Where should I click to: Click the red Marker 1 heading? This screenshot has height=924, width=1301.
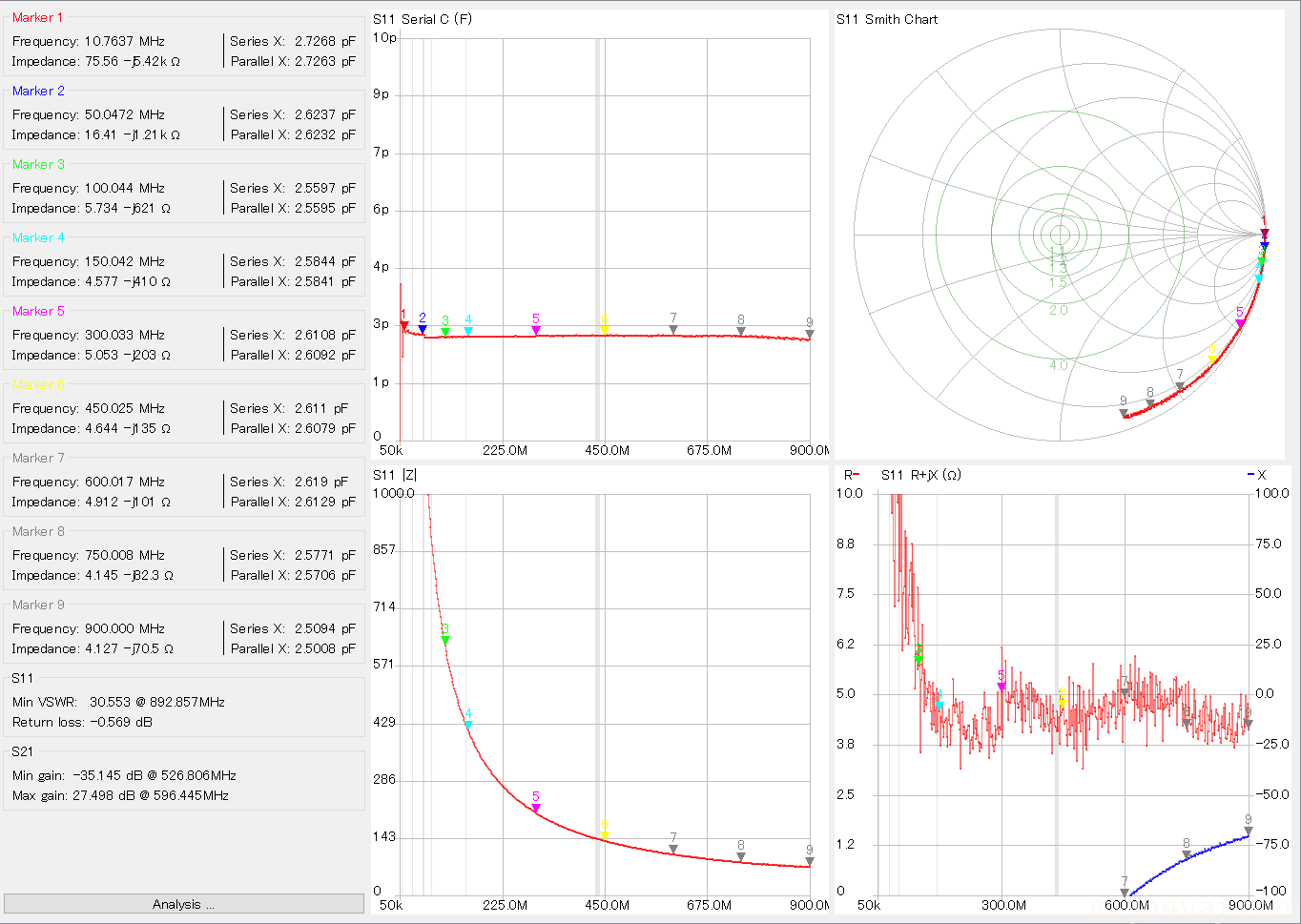pyautogui.click(x=37, y=17)
